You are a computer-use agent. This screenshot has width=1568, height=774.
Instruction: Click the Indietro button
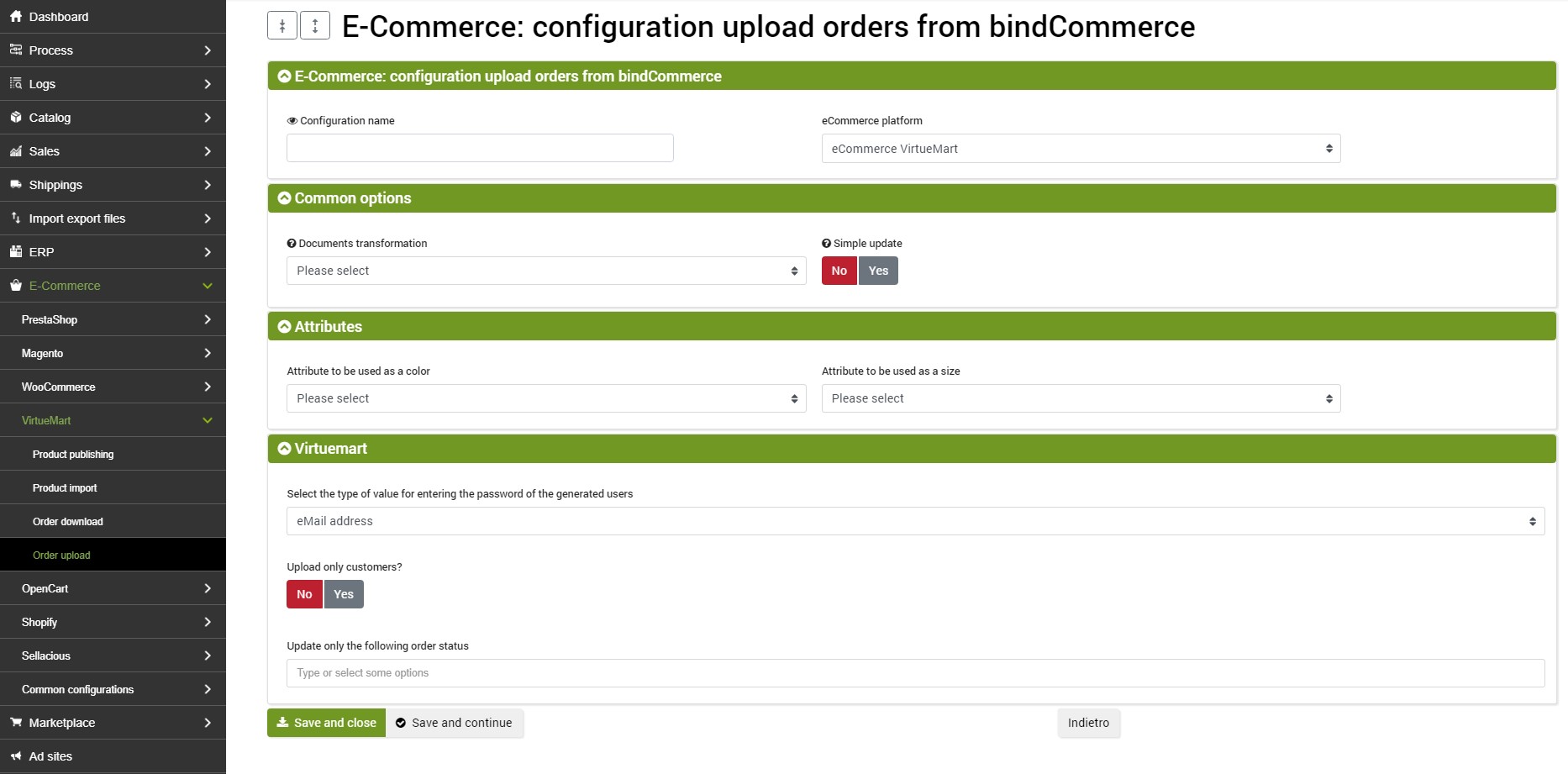(1088, 723)
